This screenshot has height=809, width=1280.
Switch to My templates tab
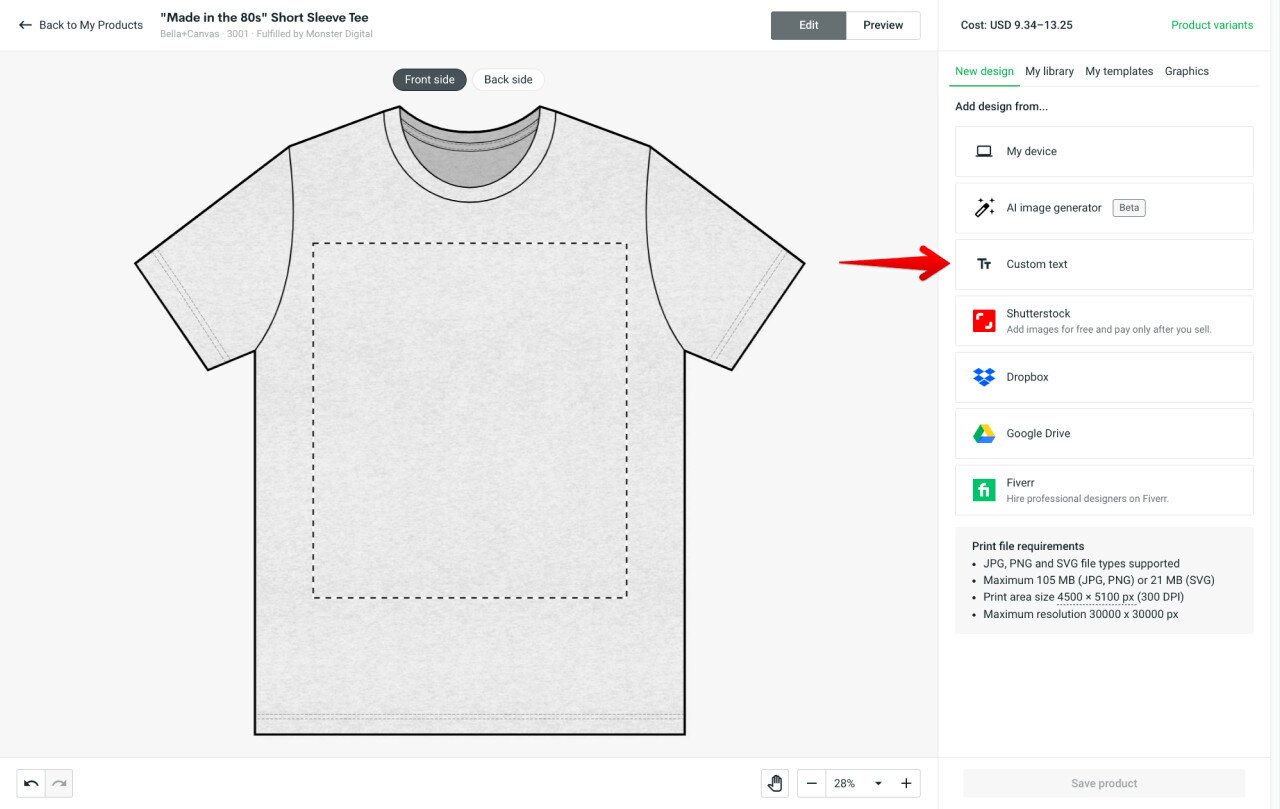[1119, 71]
